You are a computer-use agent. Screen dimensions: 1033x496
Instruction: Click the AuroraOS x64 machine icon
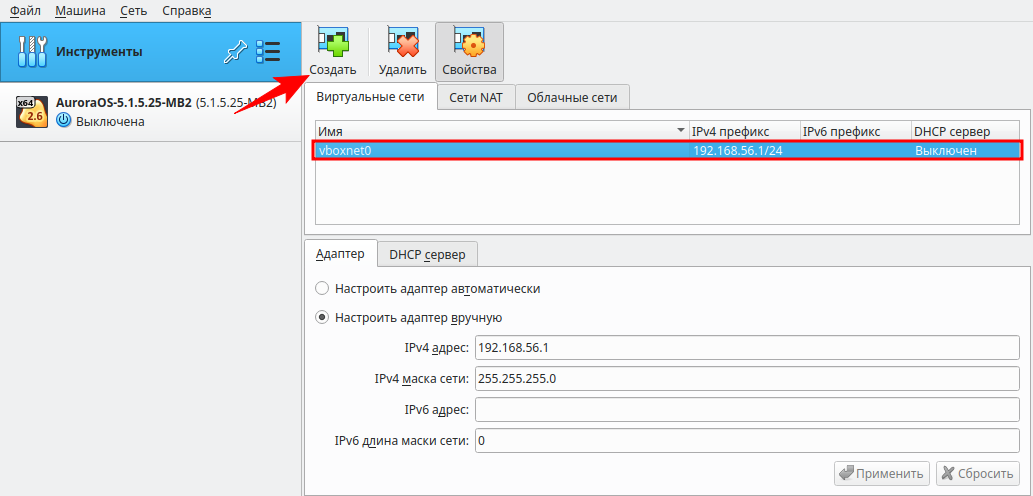32,112
